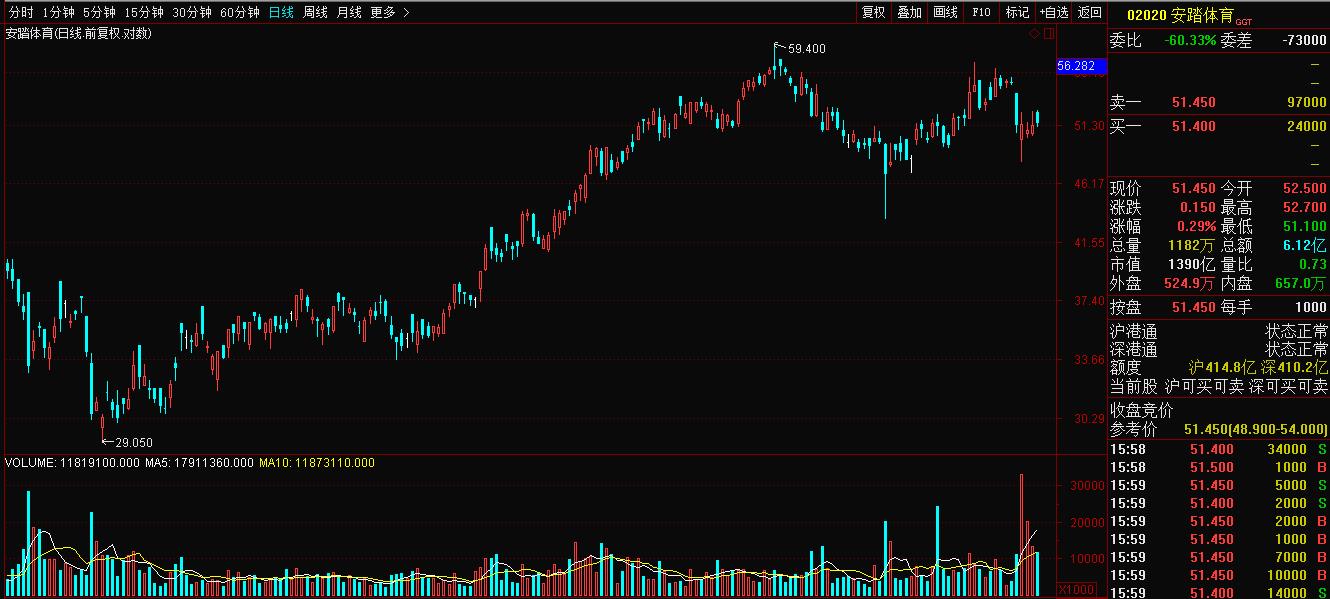Click the 59.400 high price label

click(x=806, y=48)
